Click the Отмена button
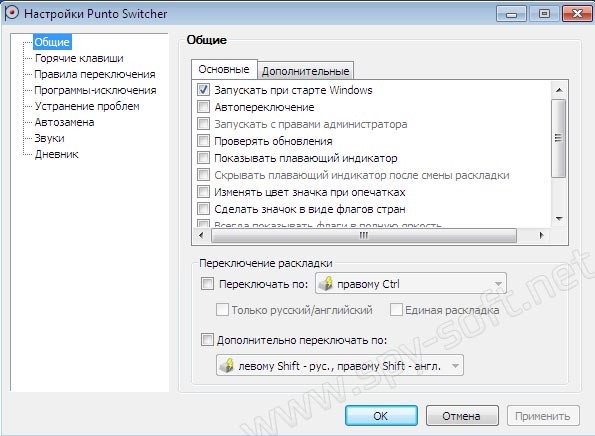This screenshot has width=595, height=436. click(x=462, y=416)
